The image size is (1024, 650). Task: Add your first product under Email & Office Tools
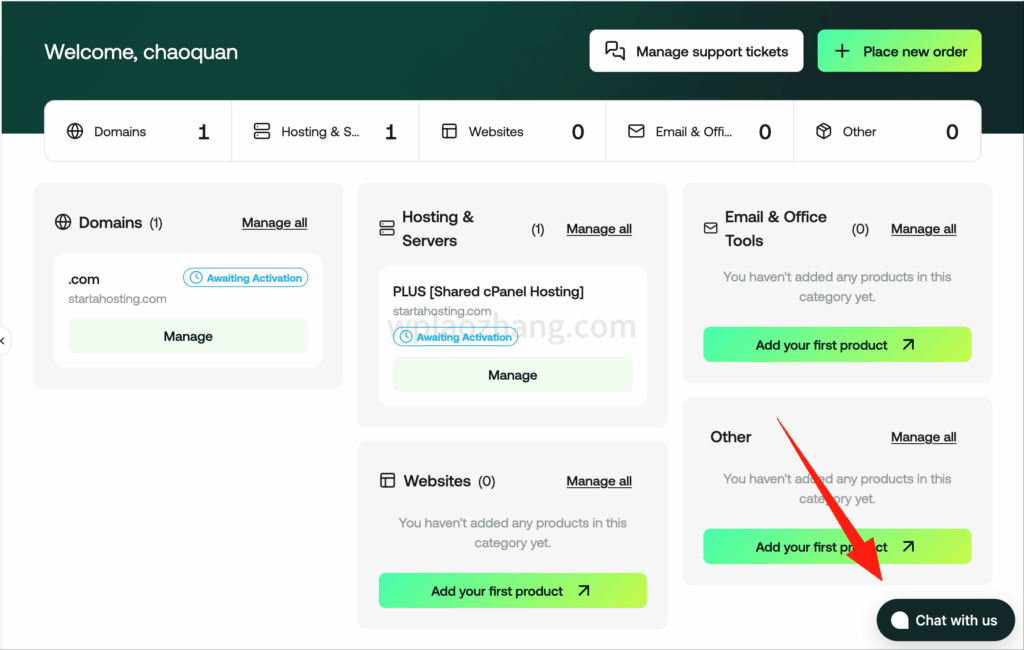click(836, 345)
